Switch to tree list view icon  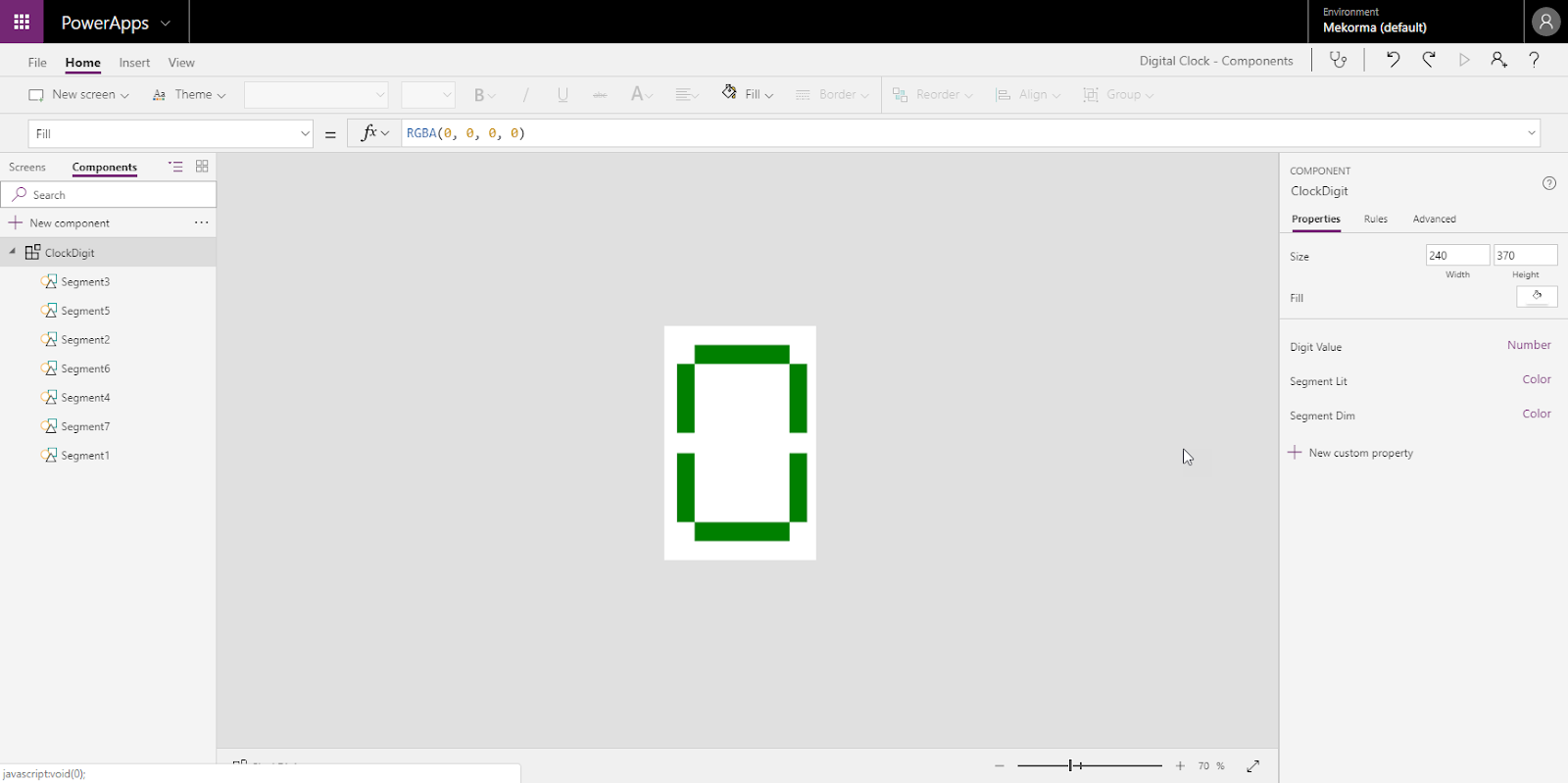coord(175,167)
